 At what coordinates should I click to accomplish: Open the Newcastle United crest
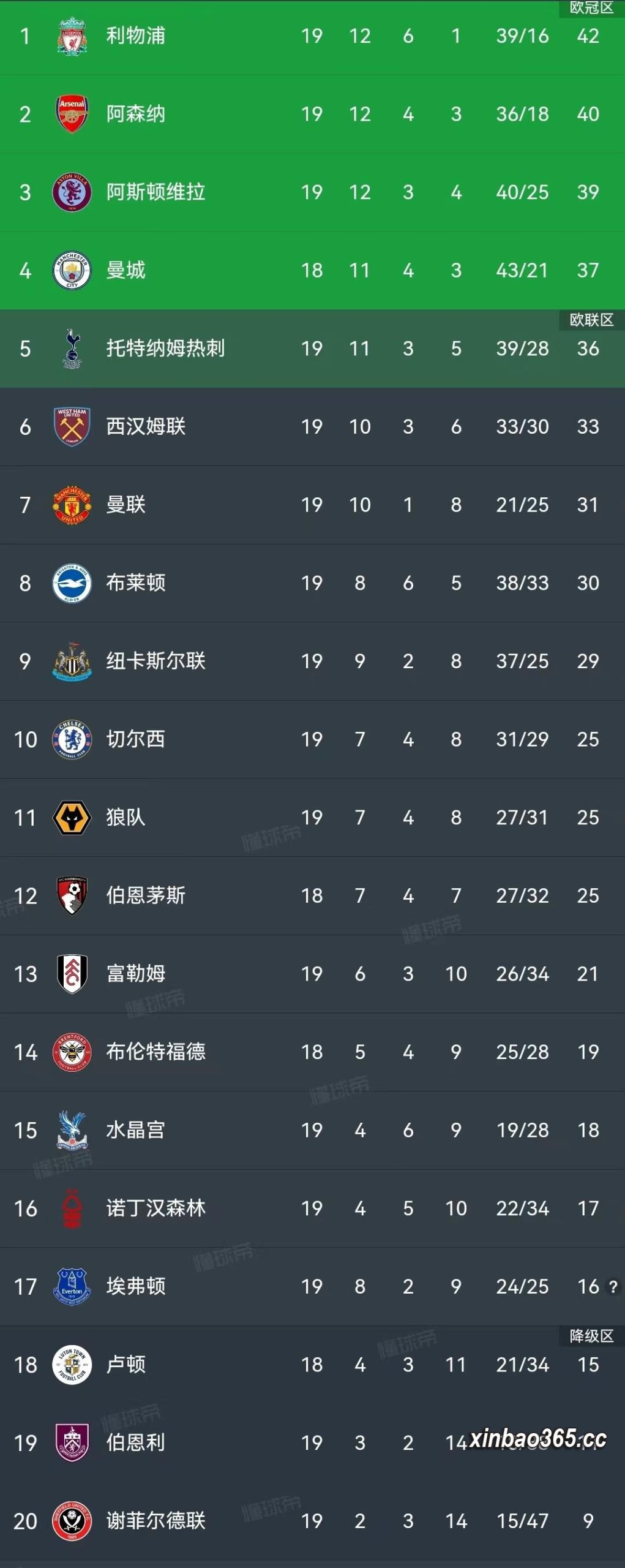pos(72,661)
